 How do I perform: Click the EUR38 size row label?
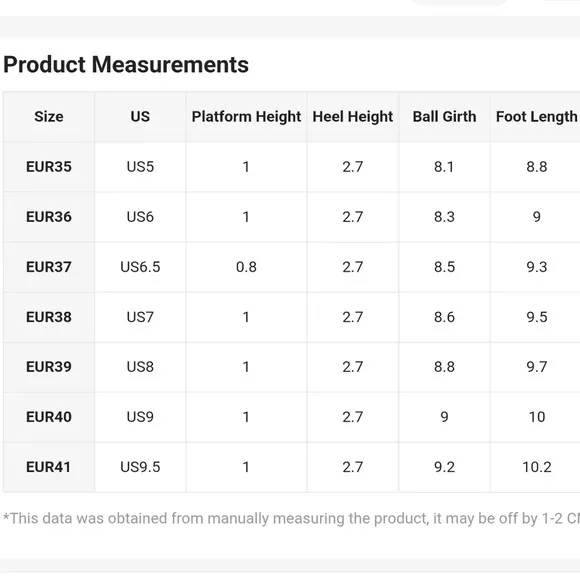tap(49, 317)
